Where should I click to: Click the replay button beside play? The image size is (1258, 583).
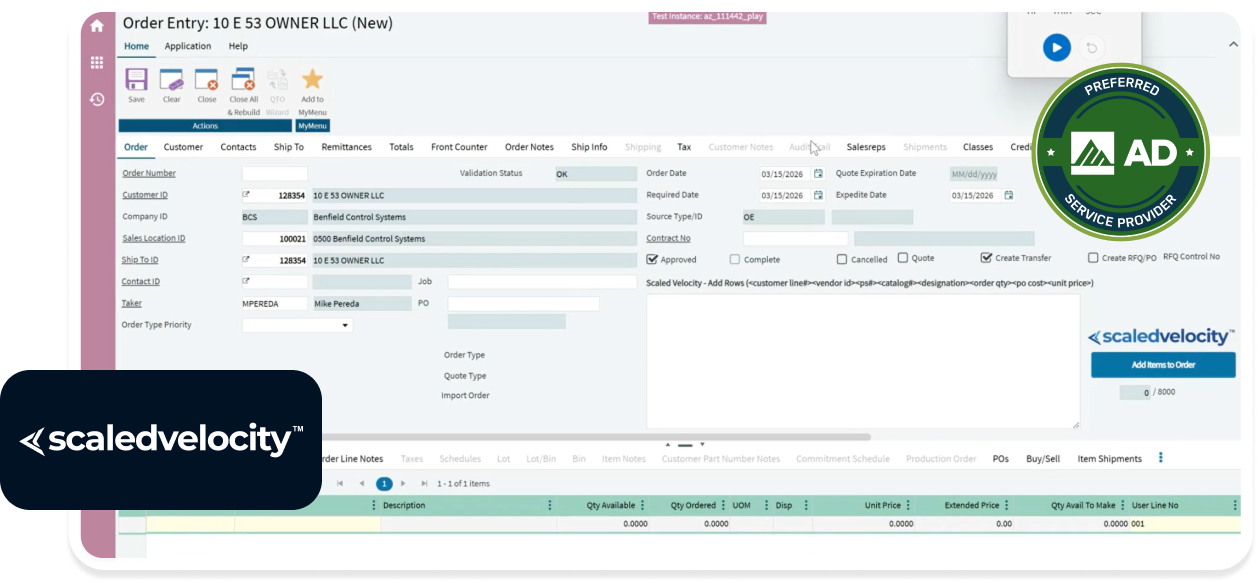1092,47
